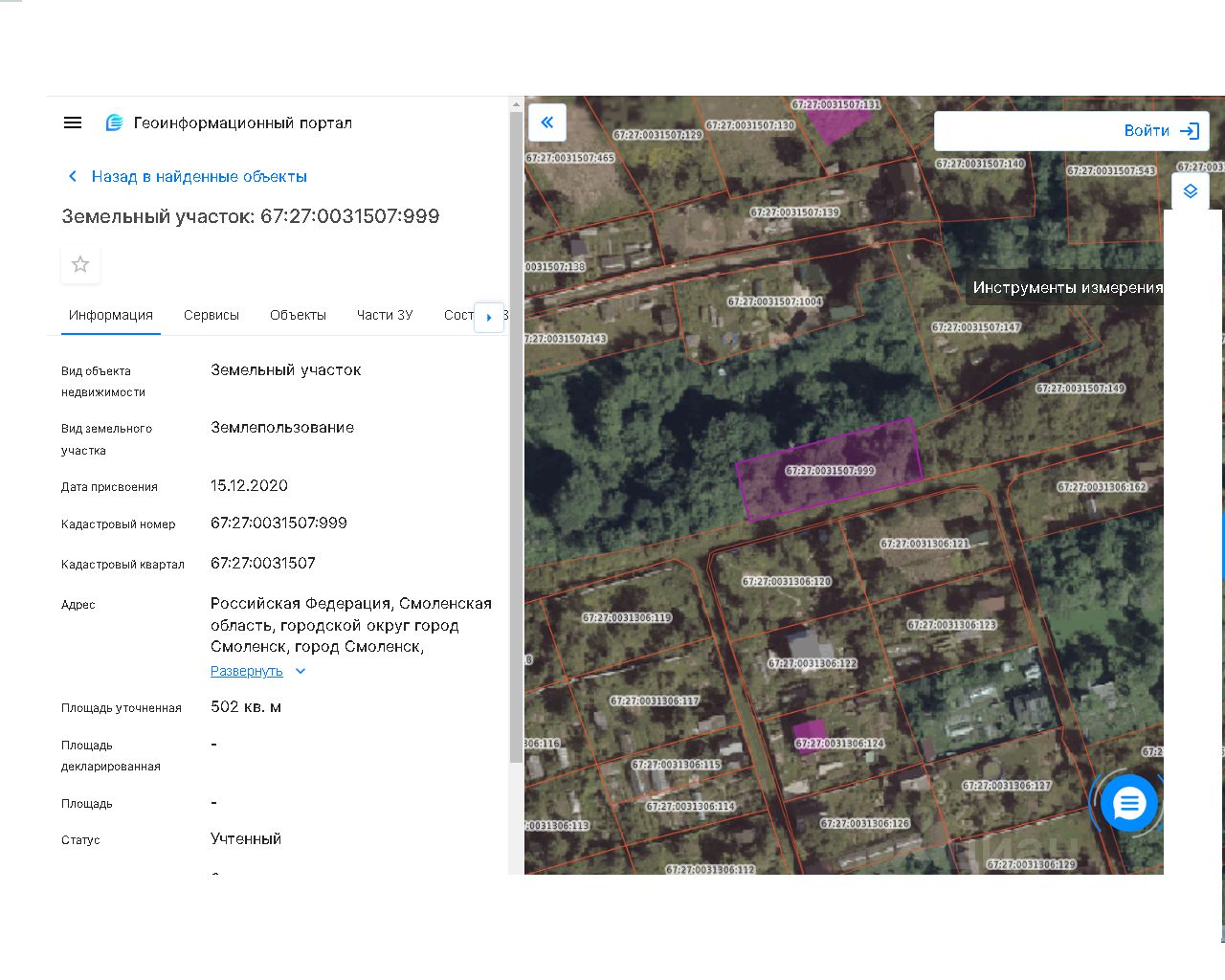Click map parcel label 67:27:0031306:162
The image size is (1225, 980).
coord(1102,487)
